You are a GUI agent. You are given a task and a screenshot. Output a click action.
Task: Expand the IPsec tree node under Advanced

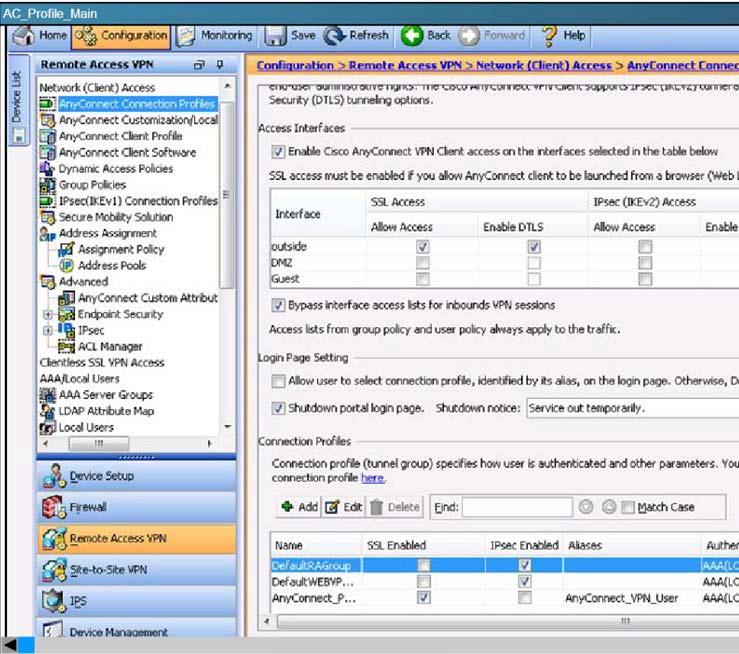[x=47, y=330]
